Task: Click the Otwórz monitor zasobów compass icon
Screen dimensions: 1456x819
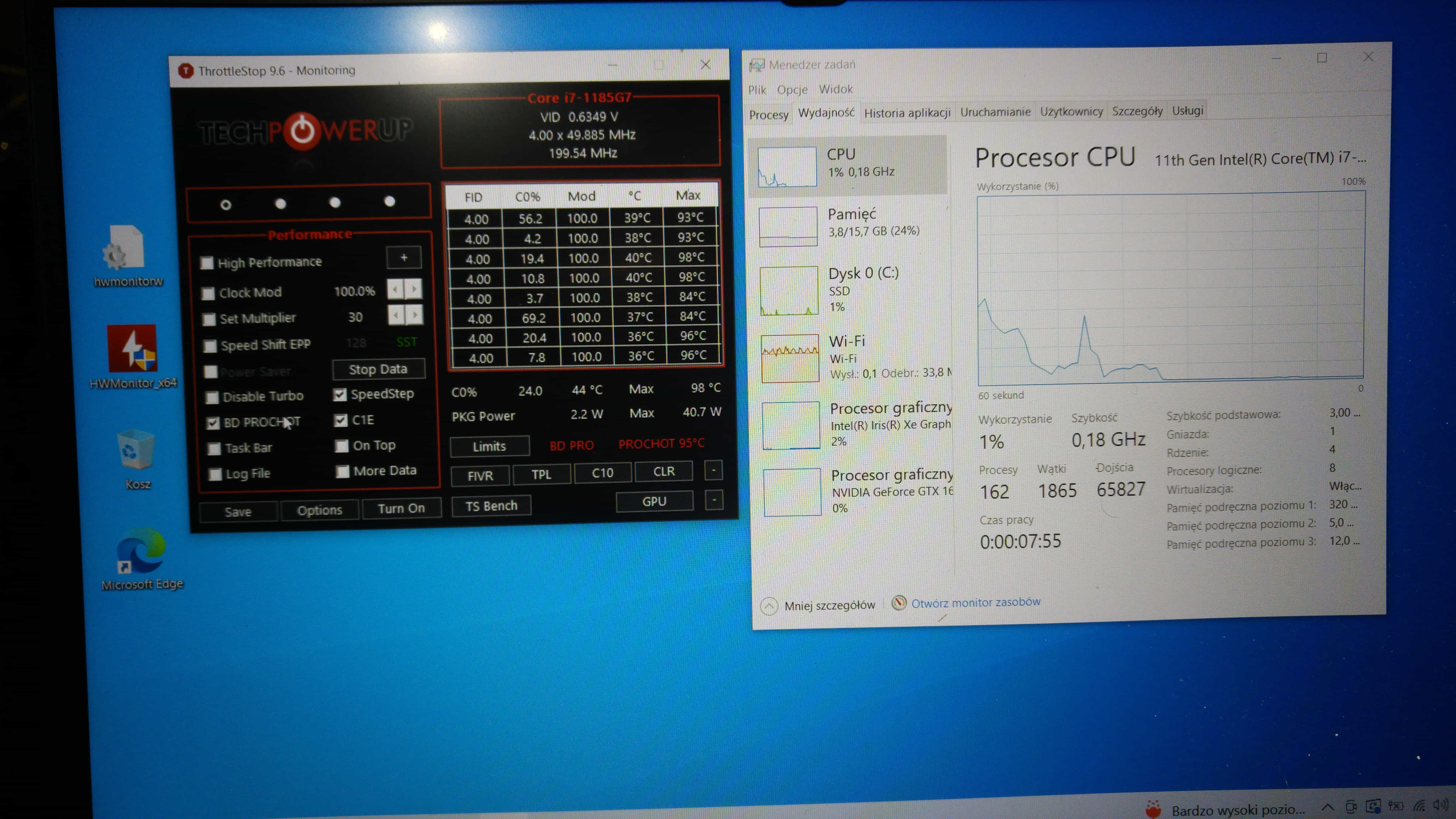Action: click(899, 602)
